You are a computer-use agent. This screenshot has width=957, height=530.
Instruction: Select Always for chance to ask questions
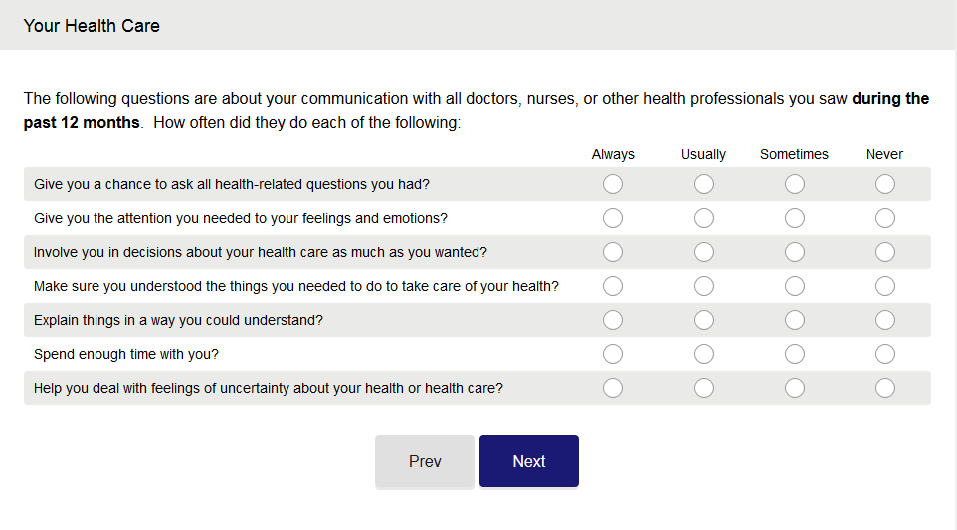[613, 184]
